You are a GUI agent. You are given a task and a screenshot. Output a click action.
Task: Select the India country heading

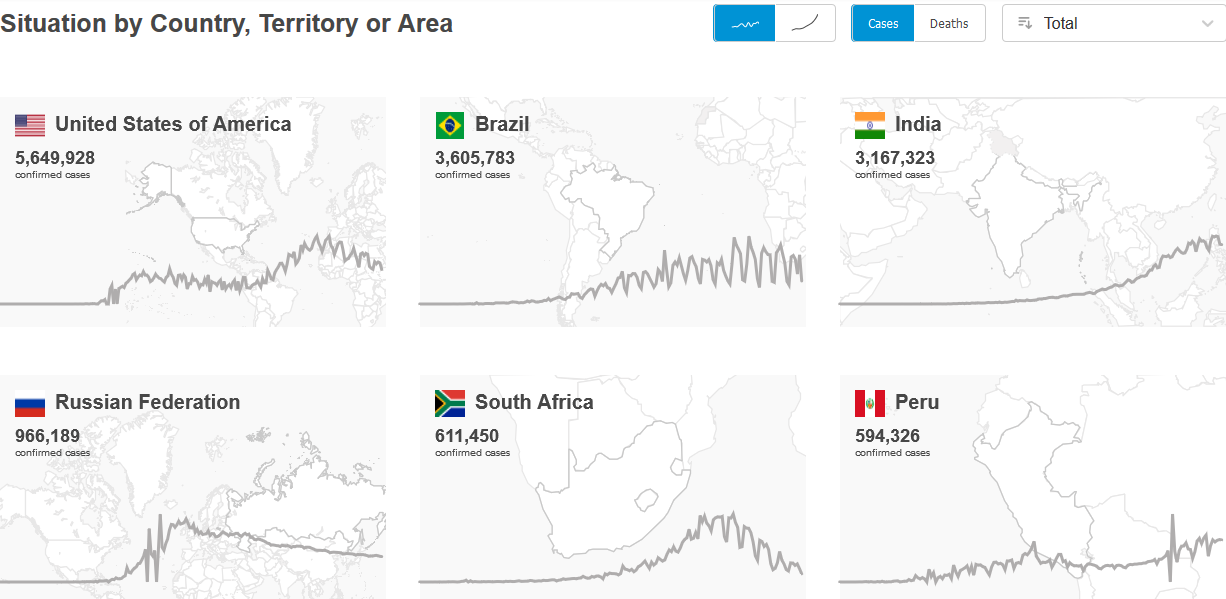tap(918, 124)
